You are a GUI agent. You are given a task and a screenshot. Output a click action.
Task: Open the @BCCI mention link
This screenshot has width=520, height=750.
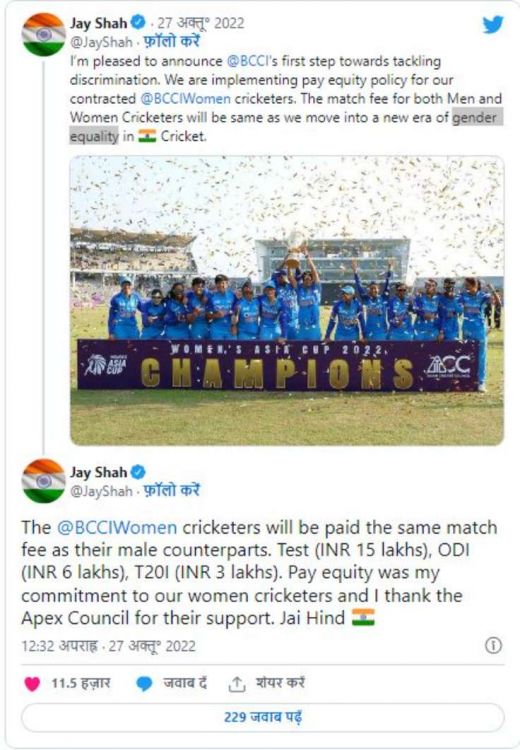pos(246,61)
